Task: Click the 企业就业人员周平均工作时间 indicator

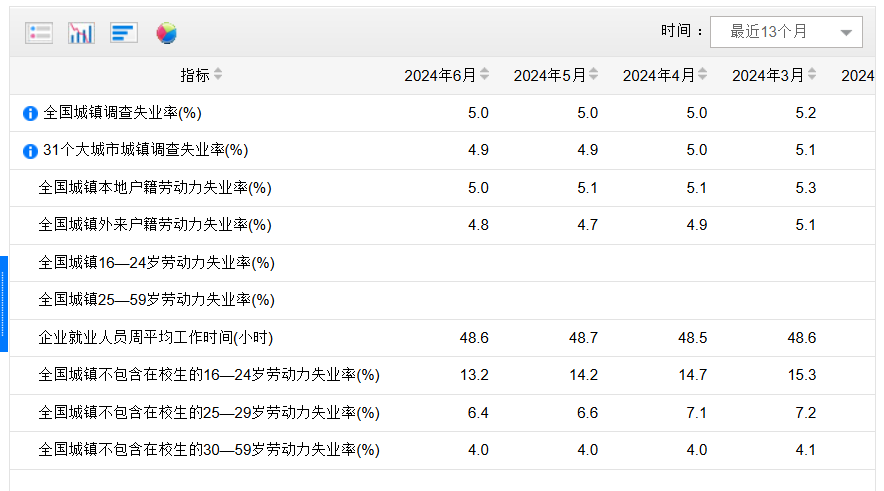Action: (155, 338)
